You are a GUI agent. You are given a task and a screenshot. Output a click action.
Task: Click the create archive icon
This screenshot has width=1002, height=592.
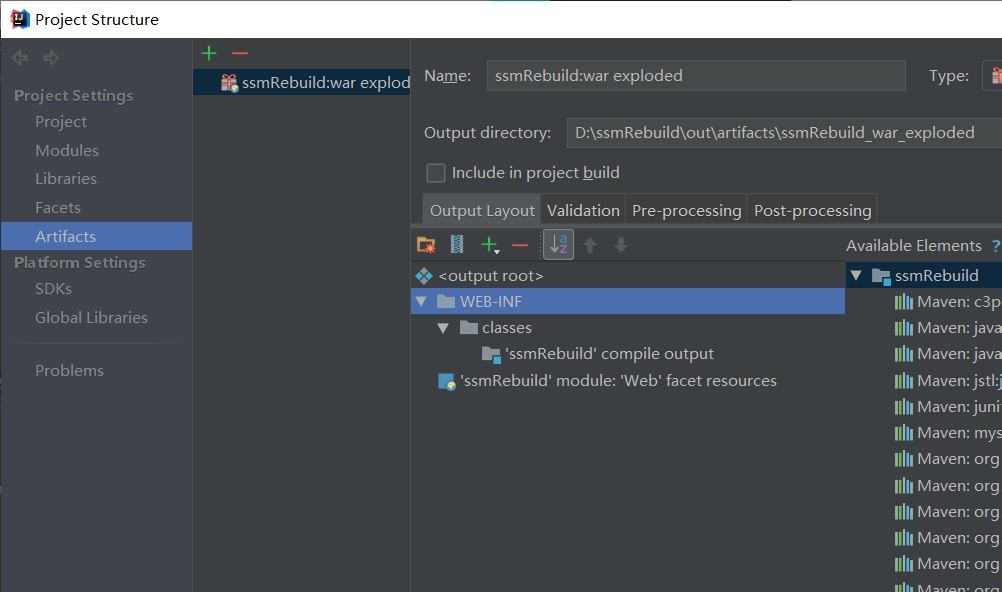point(457,245)
